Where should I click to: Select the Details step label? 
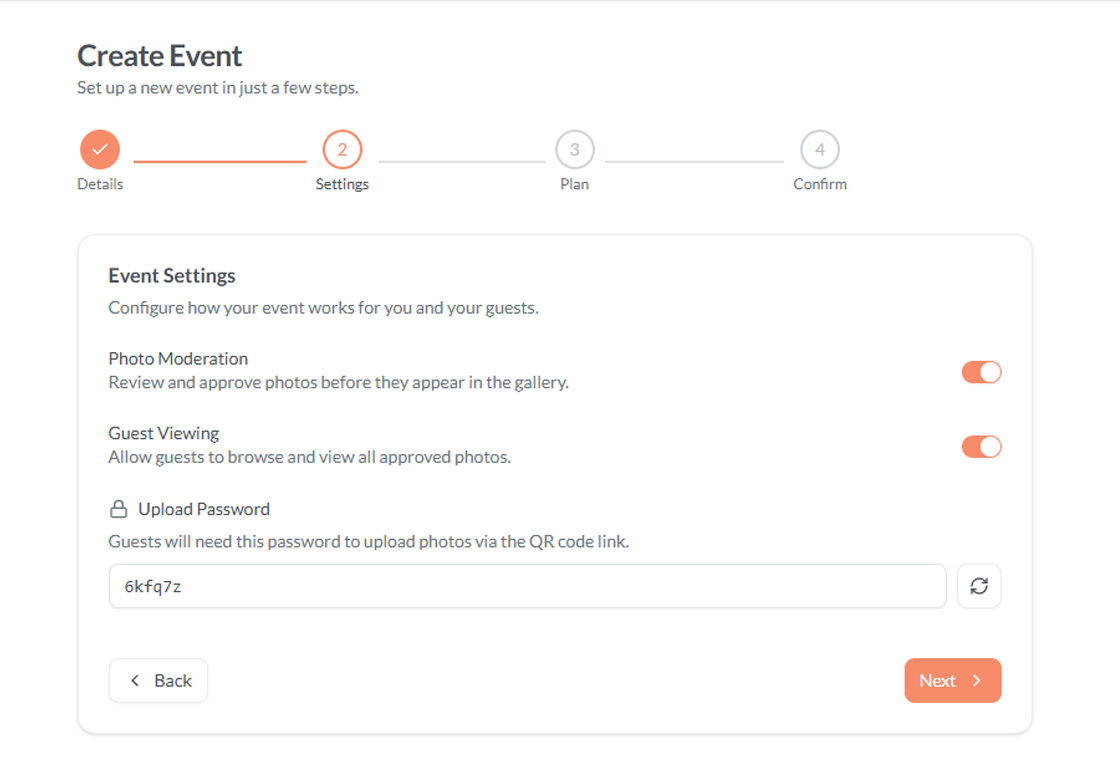click(x=99, y=184)
